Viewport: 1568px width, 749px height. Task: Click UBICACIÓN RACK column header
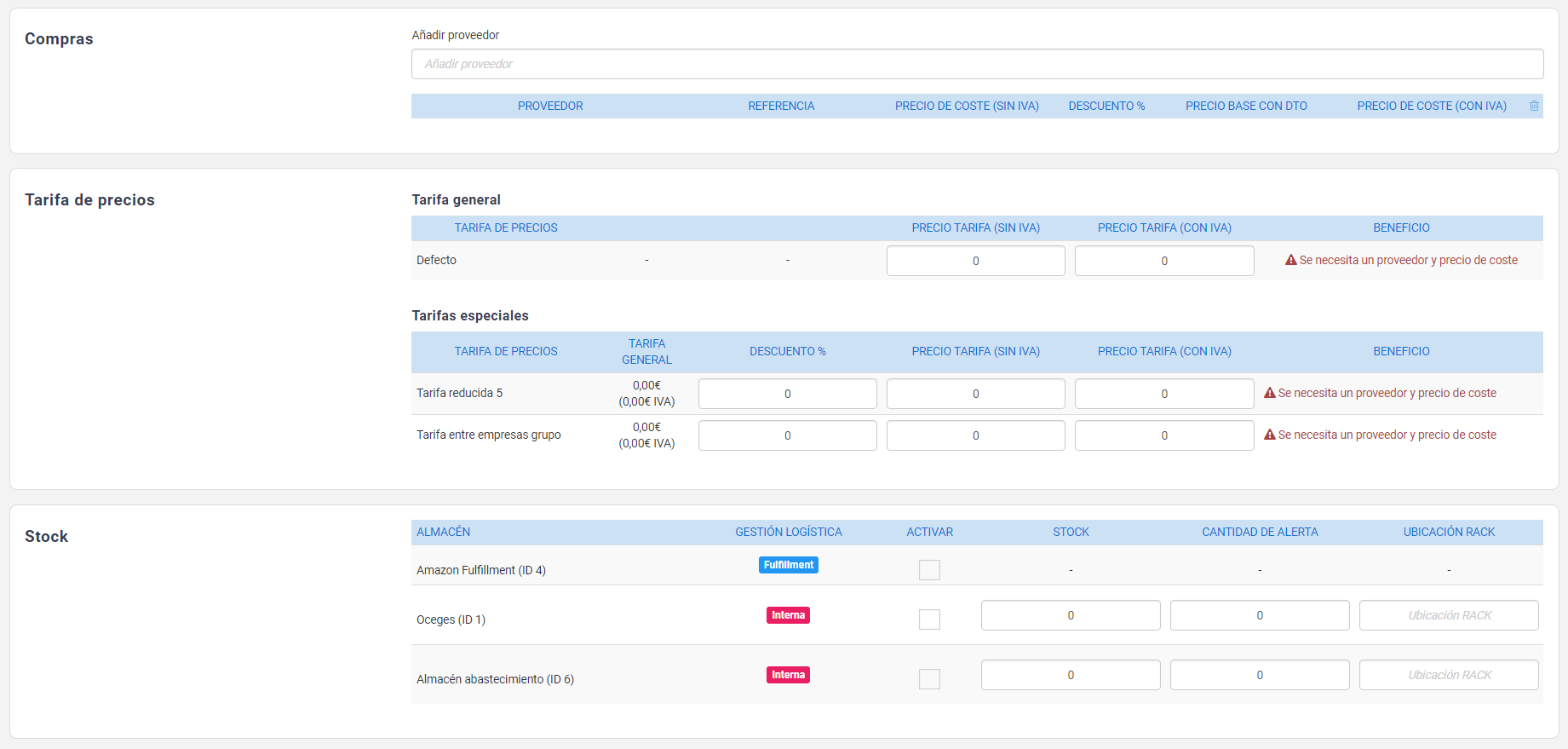click(x=1449, y=532)
